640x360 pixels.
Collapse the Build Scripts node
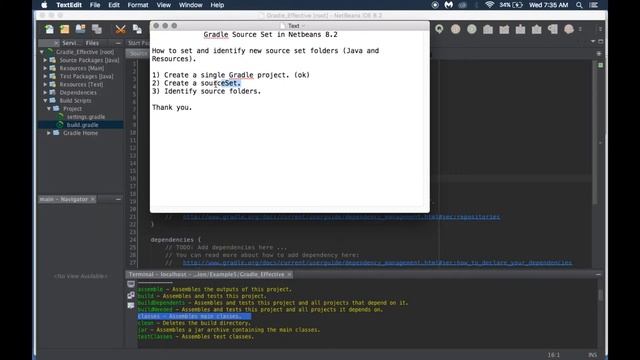coord(45,100)
